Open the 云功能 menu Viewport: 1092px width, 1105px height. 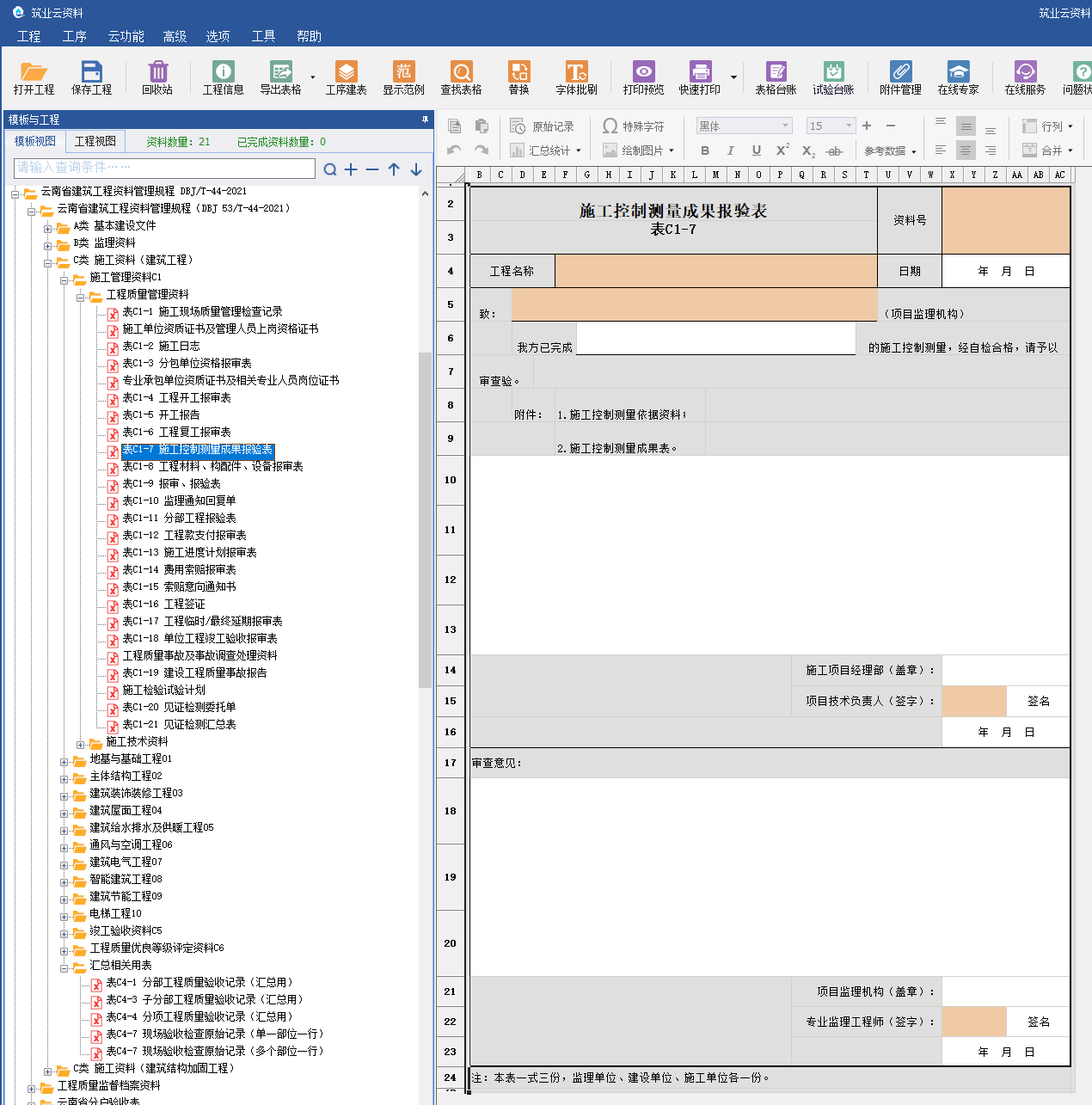126,36
